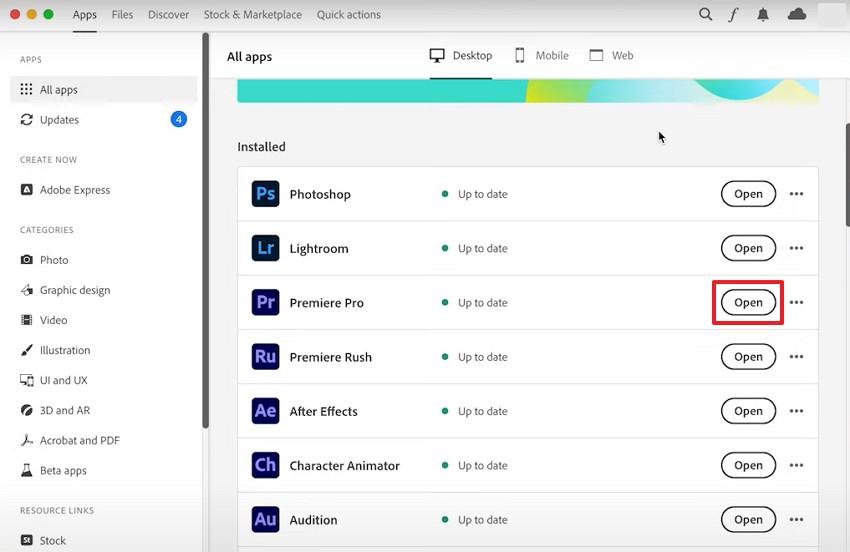Screen dimensions: 850x552
Task: Click the Character Animator Ch app icon
Action: (x=266, y=465)
